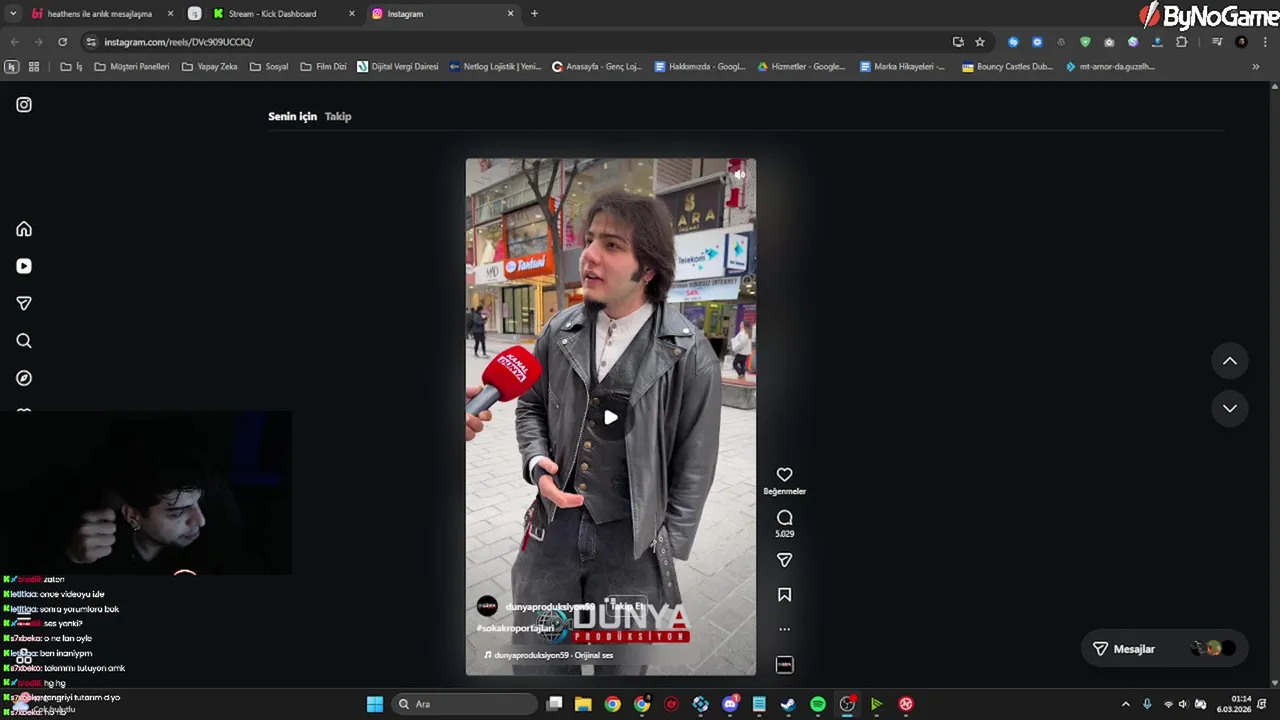Image resolution: width=1280 pixels, height=720 pixels.
Task: Open Spotify from the taskbar
Action: coord(817,704)
